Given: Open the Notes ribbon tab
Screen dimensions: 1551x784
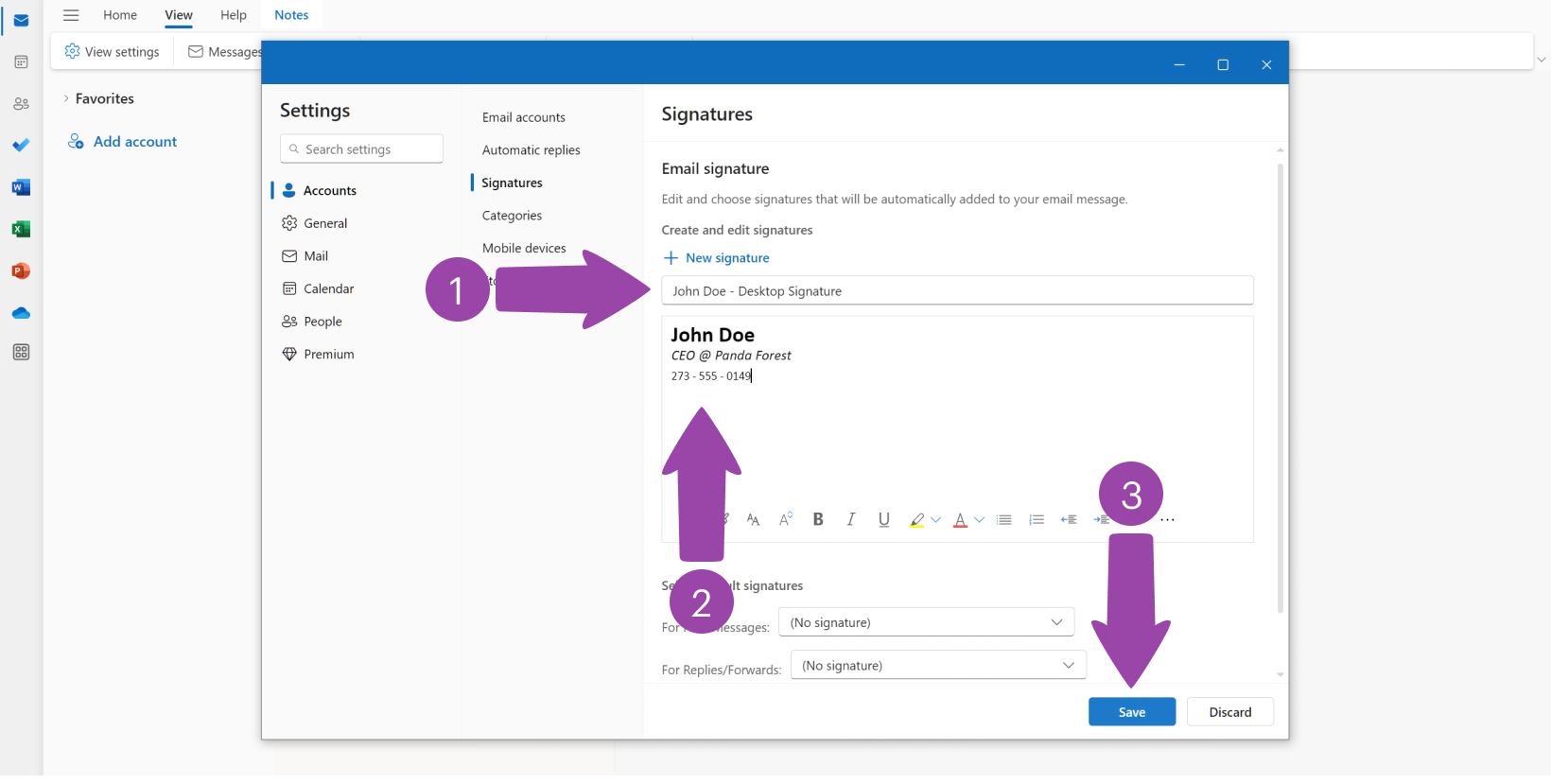Looking at the screenshot, I should (291, 15).
